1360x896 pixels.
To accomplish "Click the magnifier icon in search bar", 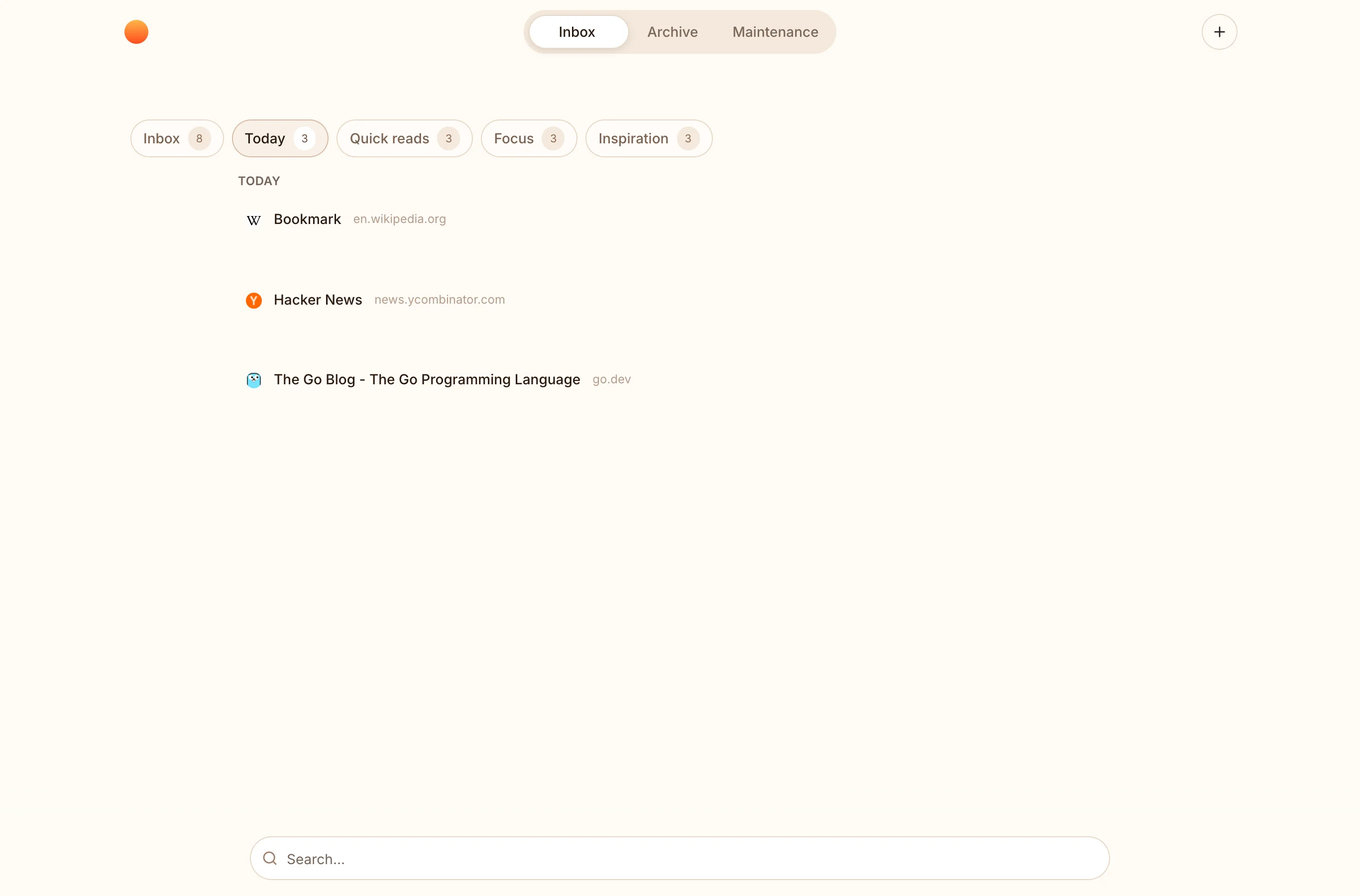I will tap(270, 858).
